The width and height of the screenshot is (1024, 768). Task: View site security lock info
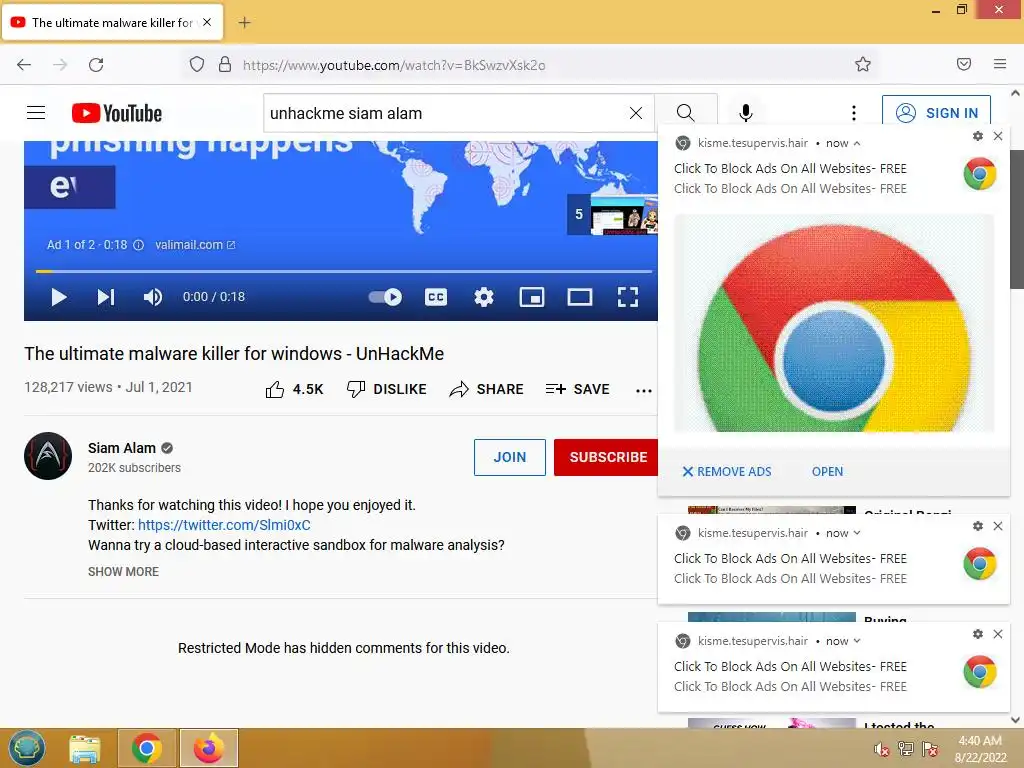225,64
